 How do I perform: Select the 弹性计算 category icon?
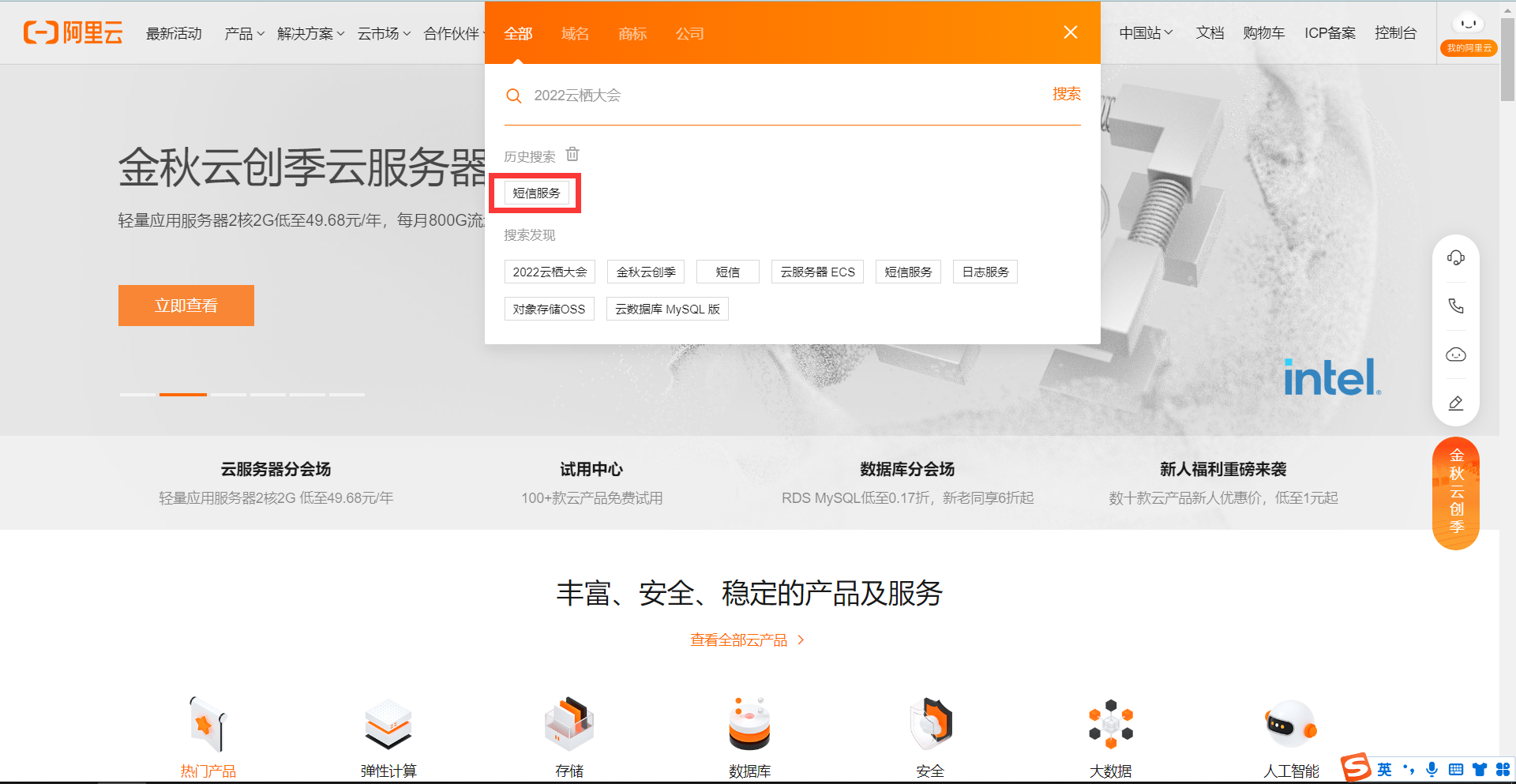click(388, 724)
